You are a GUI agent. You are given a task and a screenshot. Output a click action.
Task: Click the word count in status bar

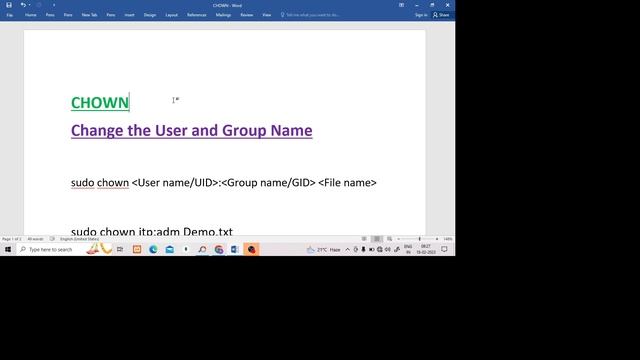[x=35, y=239]
